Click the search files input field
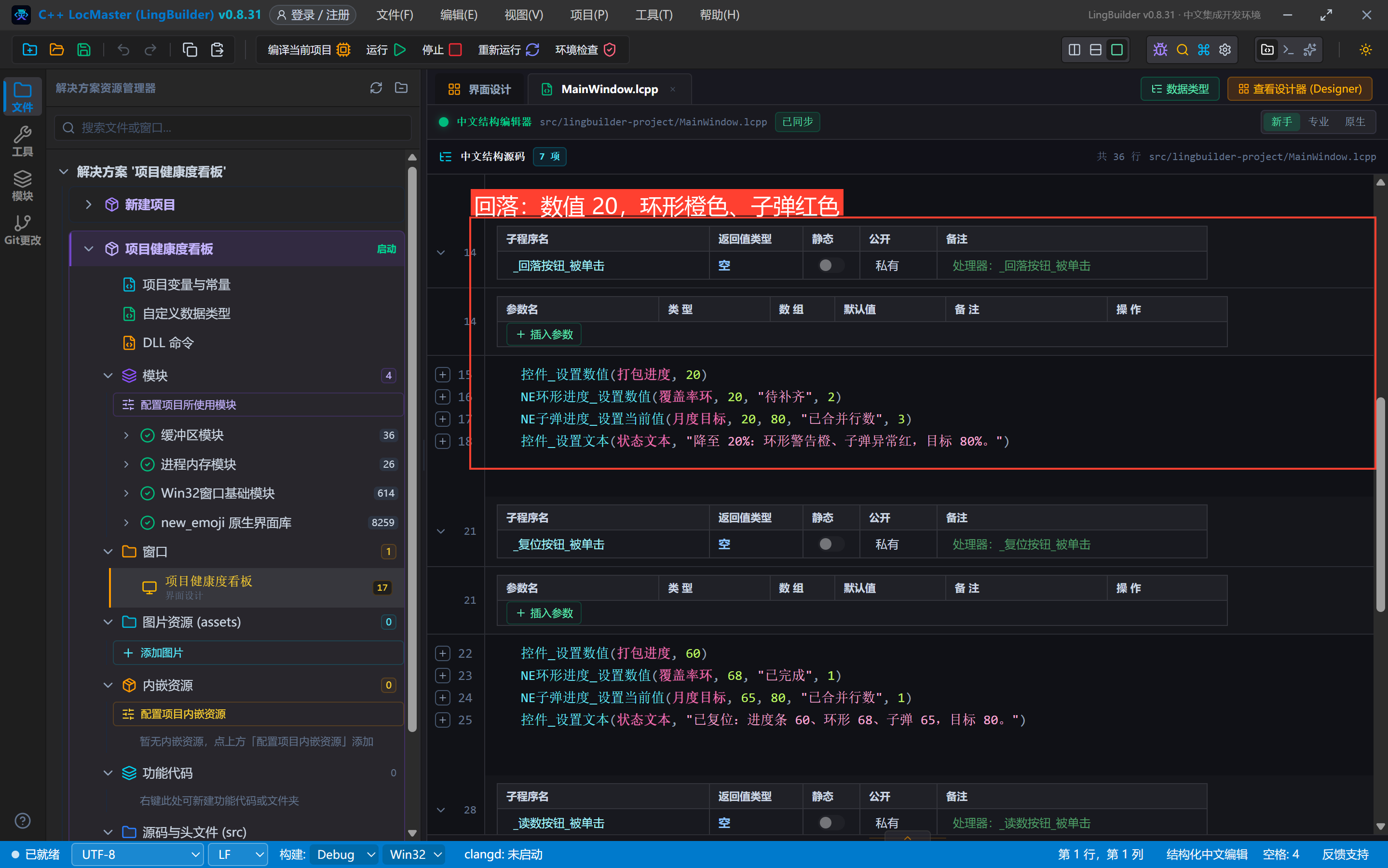This screenshot has height=868, width=1388. tap(233, 127)
